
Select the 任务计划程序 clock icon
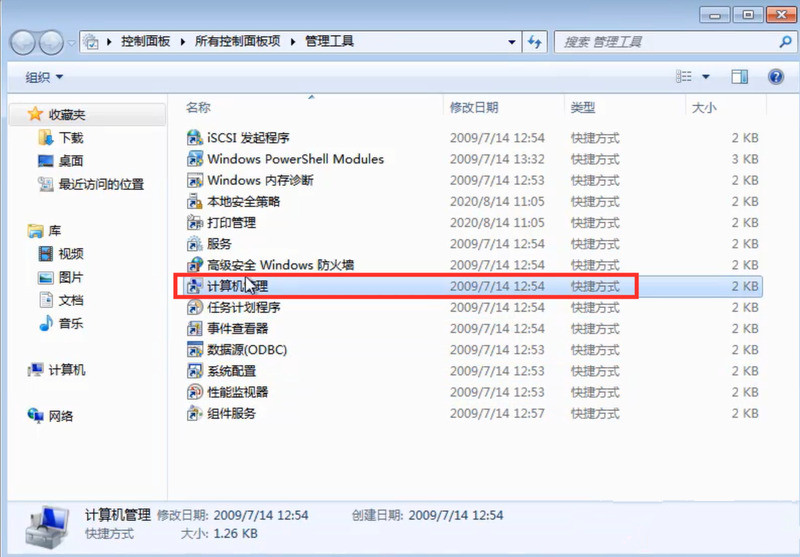195,308
